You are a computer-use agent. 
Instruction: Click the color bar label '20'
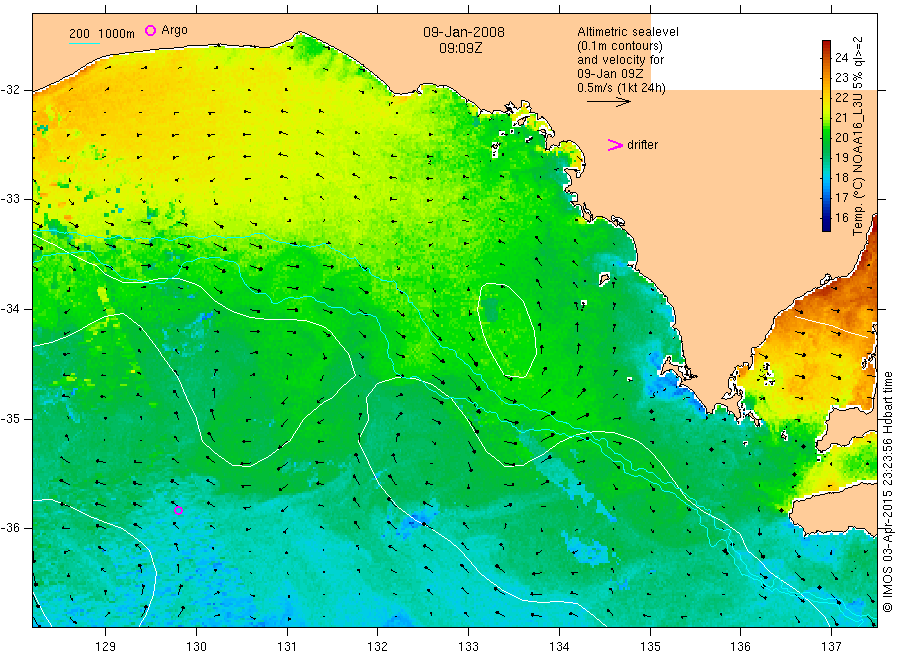coord(841,138)
